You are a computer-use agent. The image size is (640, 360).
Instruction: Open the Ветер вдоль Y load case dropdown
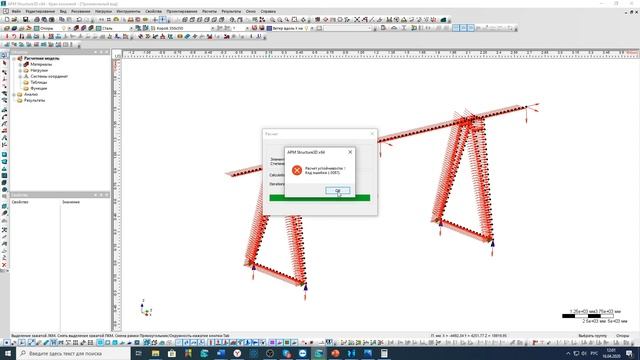pos(312,28)
